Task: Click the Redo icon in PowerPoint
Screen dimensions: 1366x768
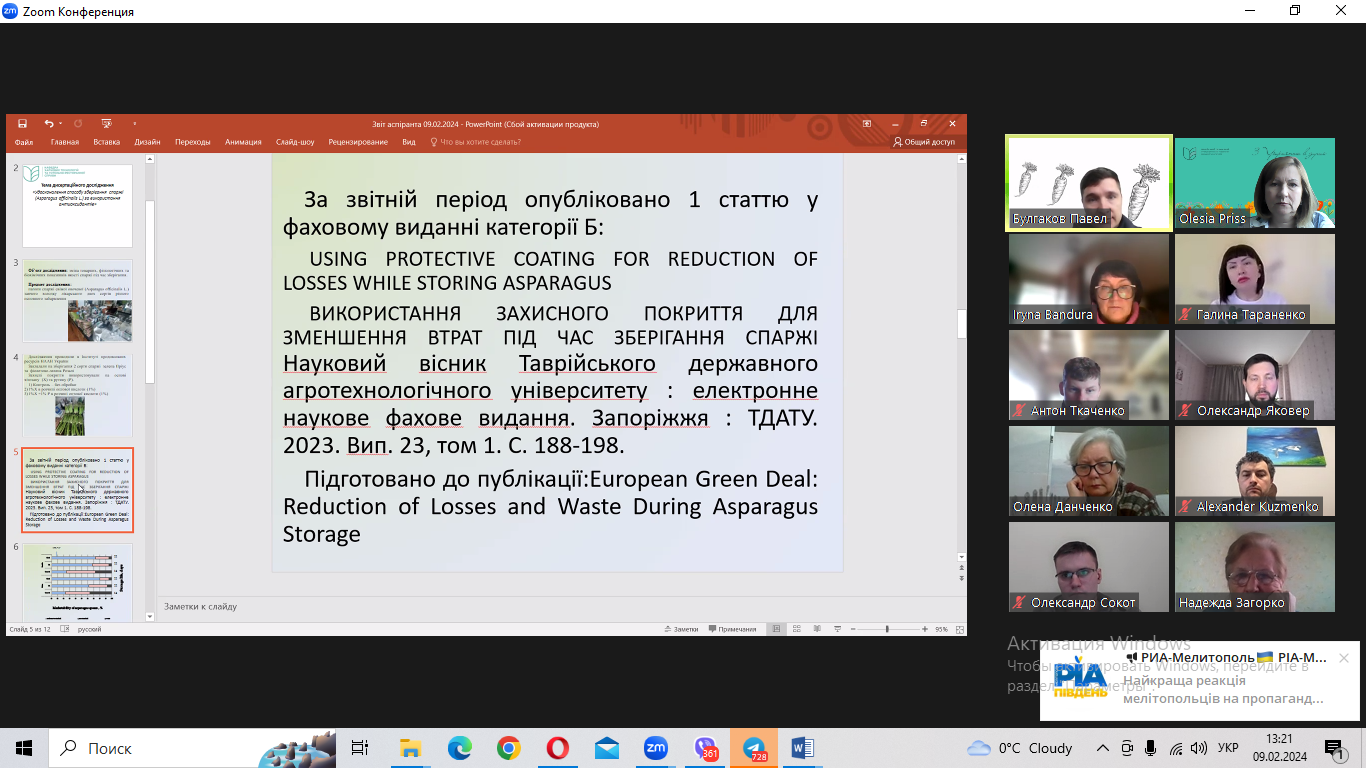Action: tap(78, 124)
